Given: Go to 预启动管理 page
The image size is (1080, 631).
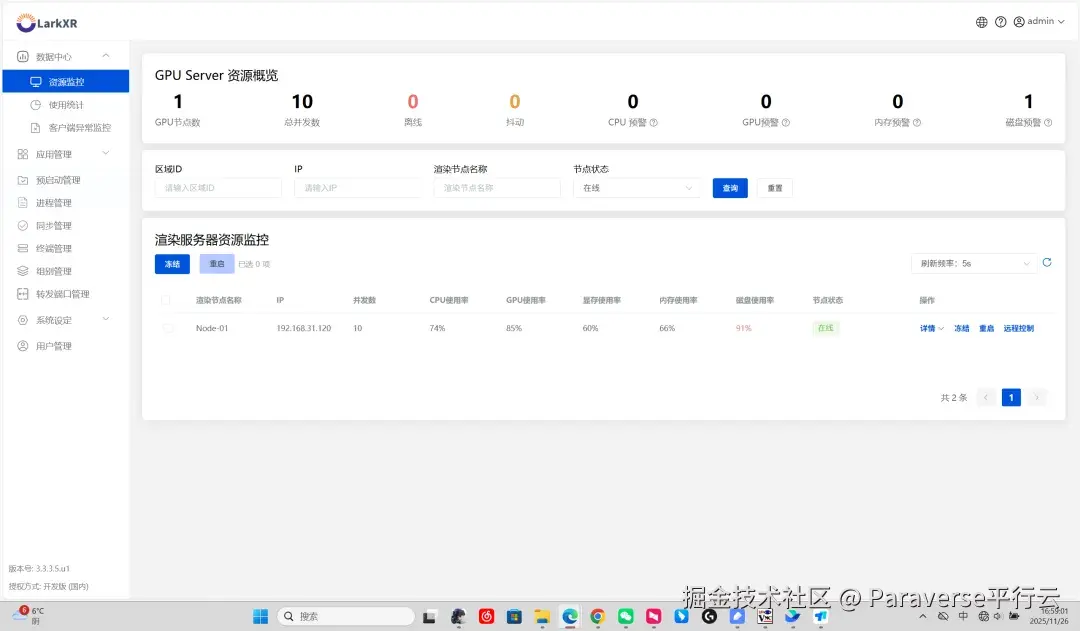Looking at the screenshot, I should (58, 180).
